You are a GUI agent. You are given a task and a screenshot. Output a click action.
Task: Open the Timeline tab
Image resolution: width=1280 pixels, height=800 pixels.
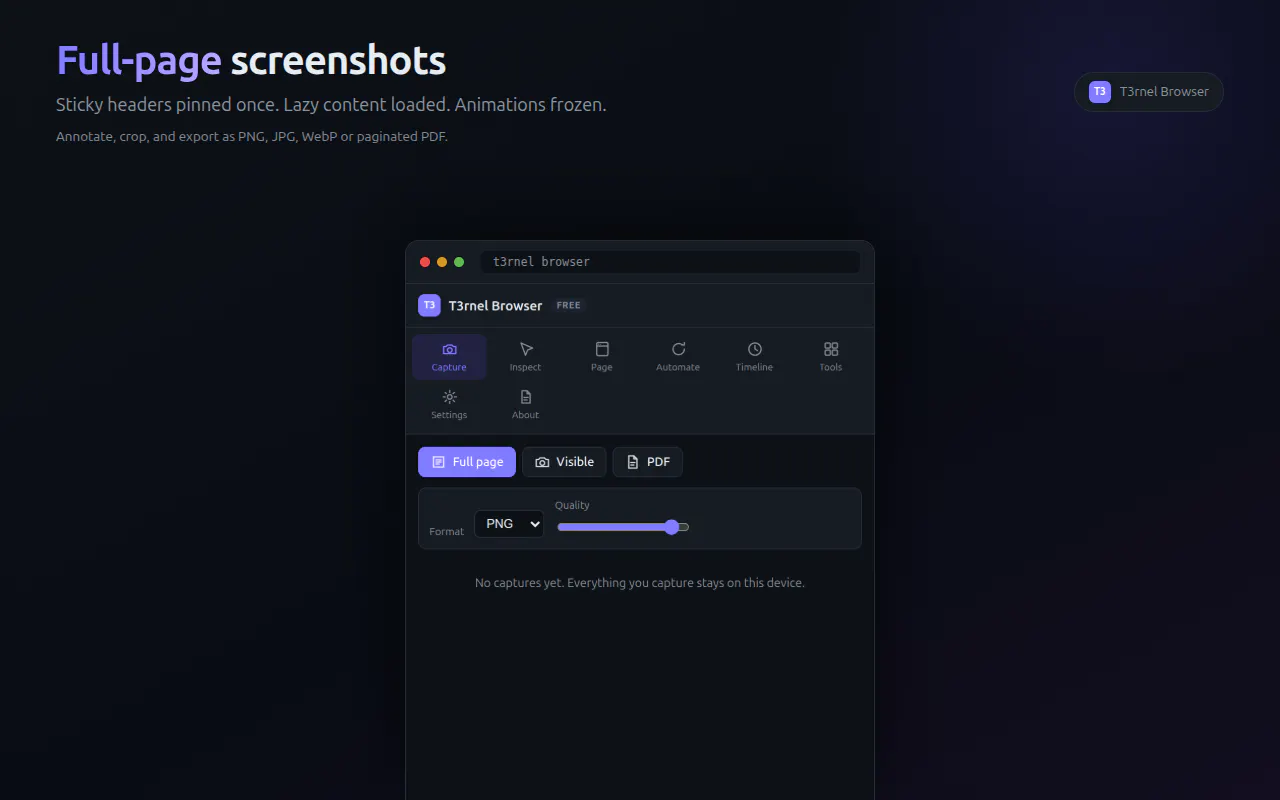(754, 357)
